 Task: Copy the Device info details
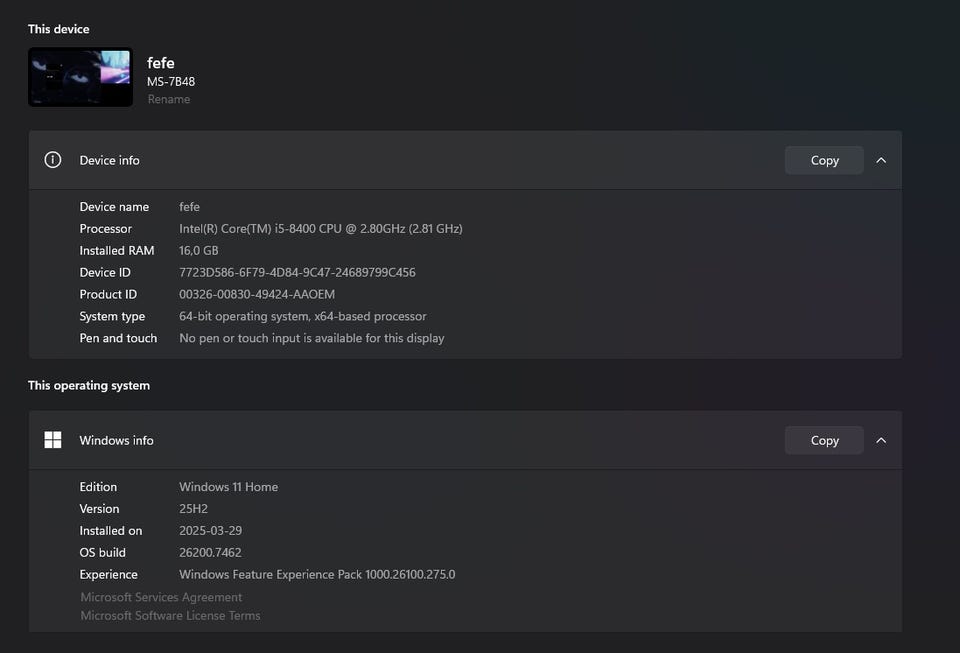tap(824, 160)
